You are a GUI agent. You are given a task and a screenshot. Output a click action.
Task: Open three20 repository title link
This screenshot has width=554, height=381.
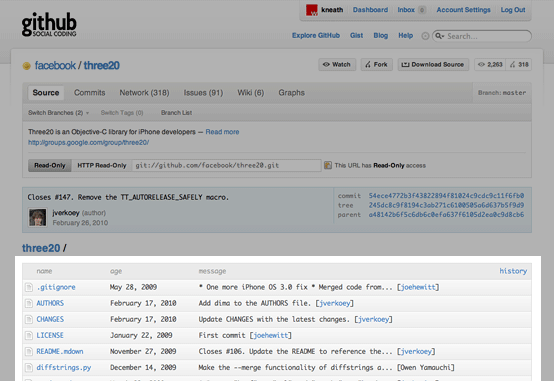[102, 65]
